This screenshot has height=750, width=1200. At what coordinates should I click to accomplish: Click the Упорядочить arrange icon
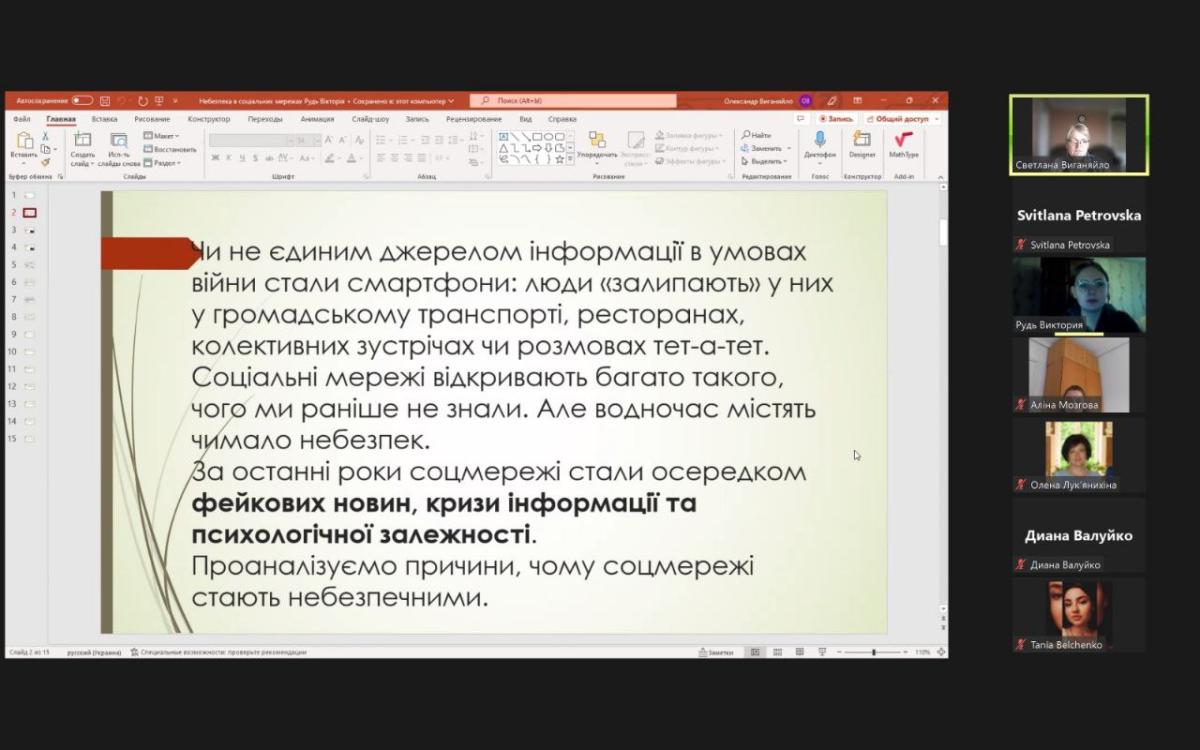pyautogui.click(x=597, y=142)
